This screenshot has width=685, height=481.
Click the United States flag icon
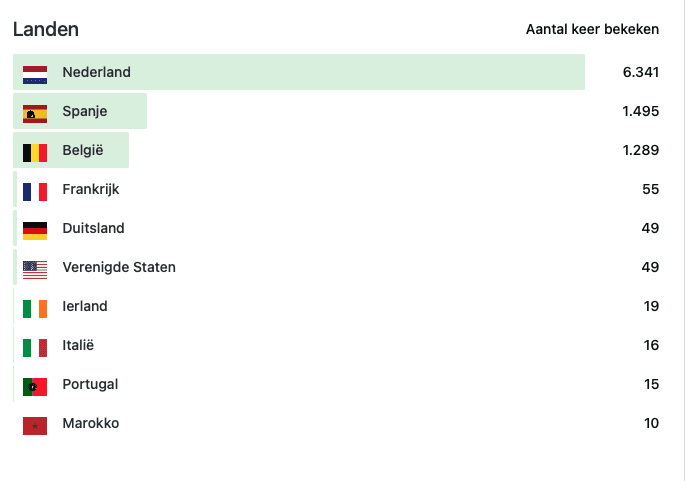coord(35,268)
